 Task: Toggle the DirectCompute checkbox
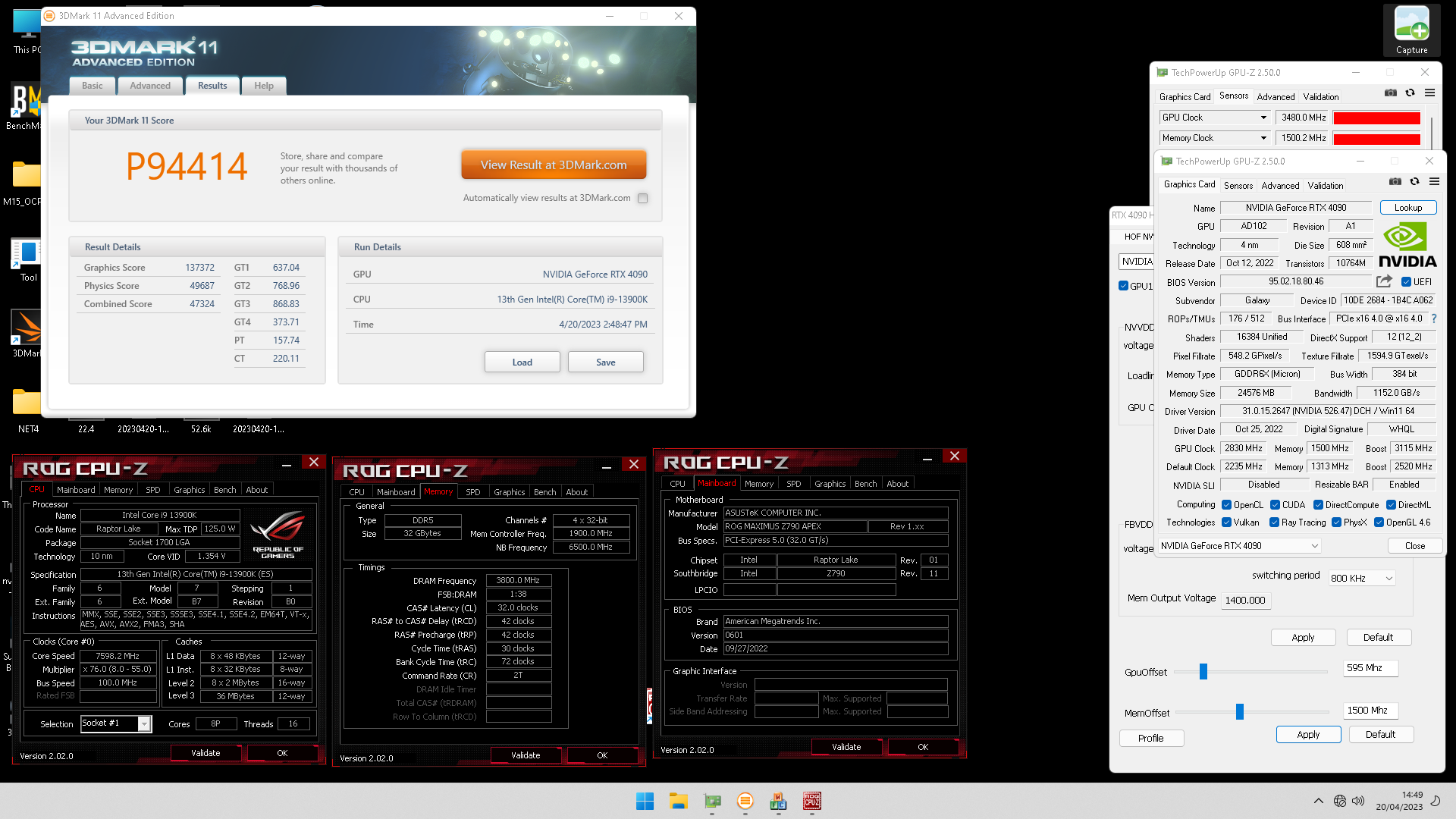coord(1318,504)
